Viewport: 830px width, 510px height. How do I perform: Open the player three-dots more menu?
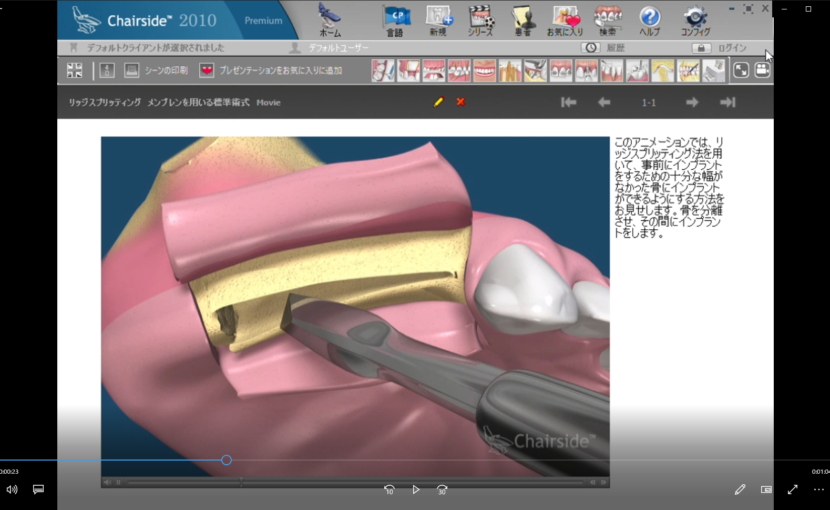(x=818, y=489)
